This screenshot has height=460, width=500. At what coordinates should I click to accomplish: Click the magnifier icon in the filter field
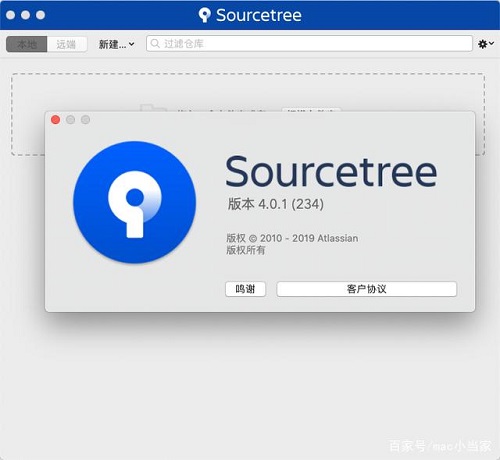click(x=155, y=44)
